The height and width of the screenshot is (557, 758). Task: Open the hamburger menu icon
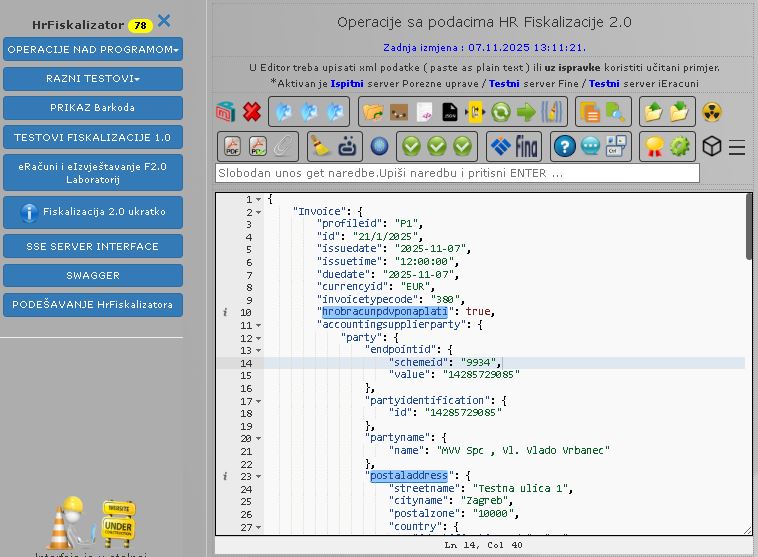coord(737,148)
